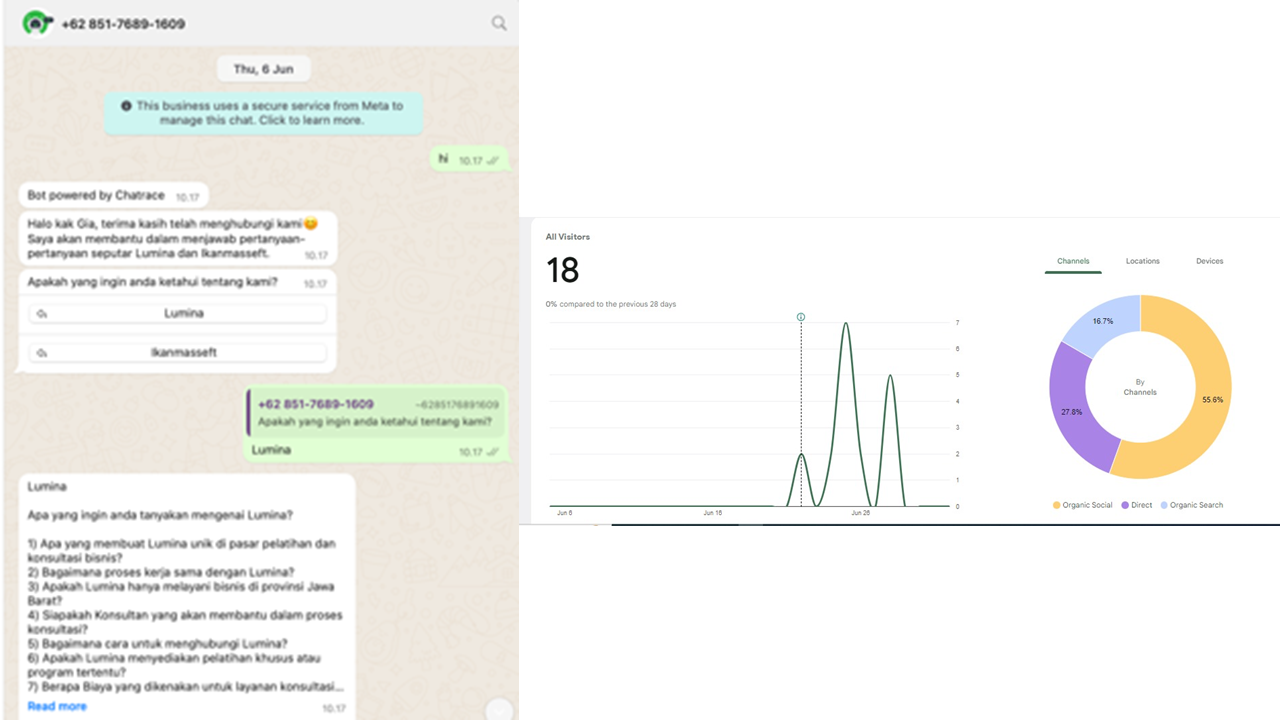Expand the message with Read more
This screenshot has height=720, width=1280.
pyautogui.click(x=57, y=706)
